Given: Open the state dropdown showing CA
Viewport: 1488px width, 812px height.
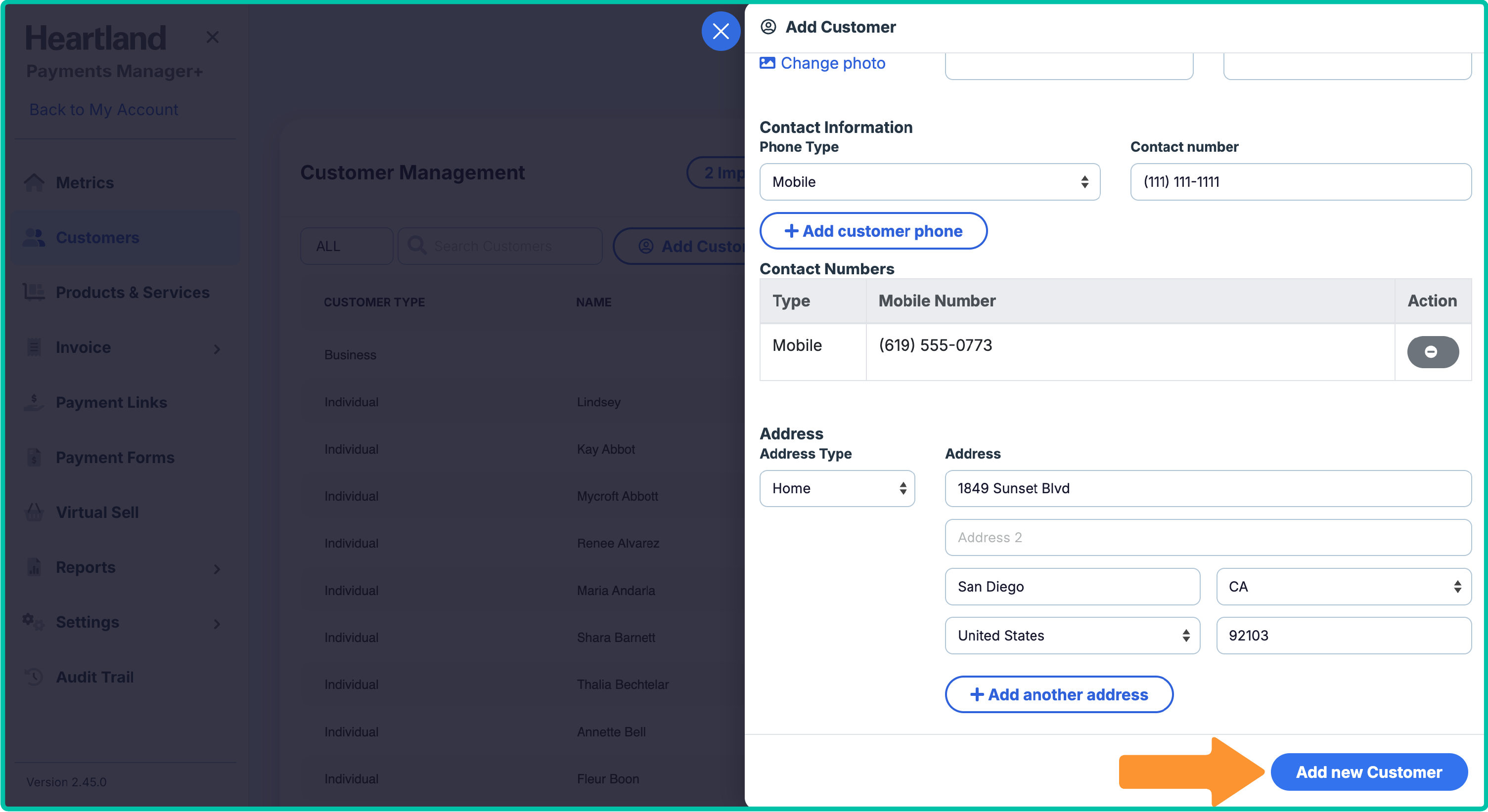Looking at the screenshot, I should (1344, 586).
